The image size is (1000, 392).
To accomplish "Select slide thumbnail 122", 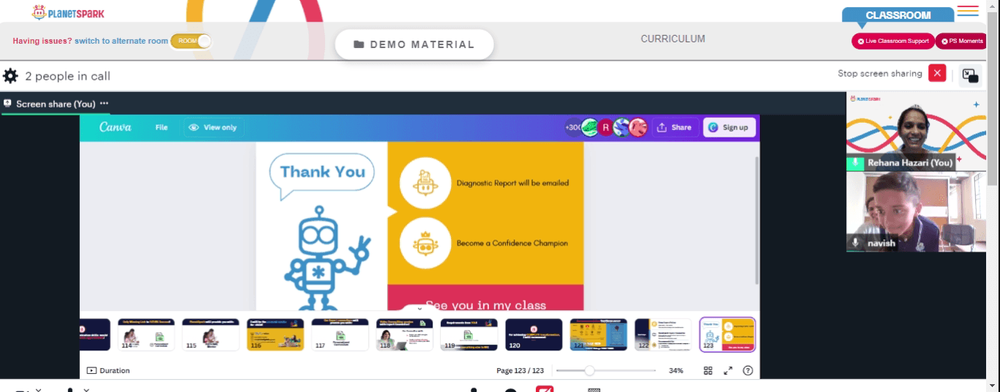I will click(x=663, y=335).
